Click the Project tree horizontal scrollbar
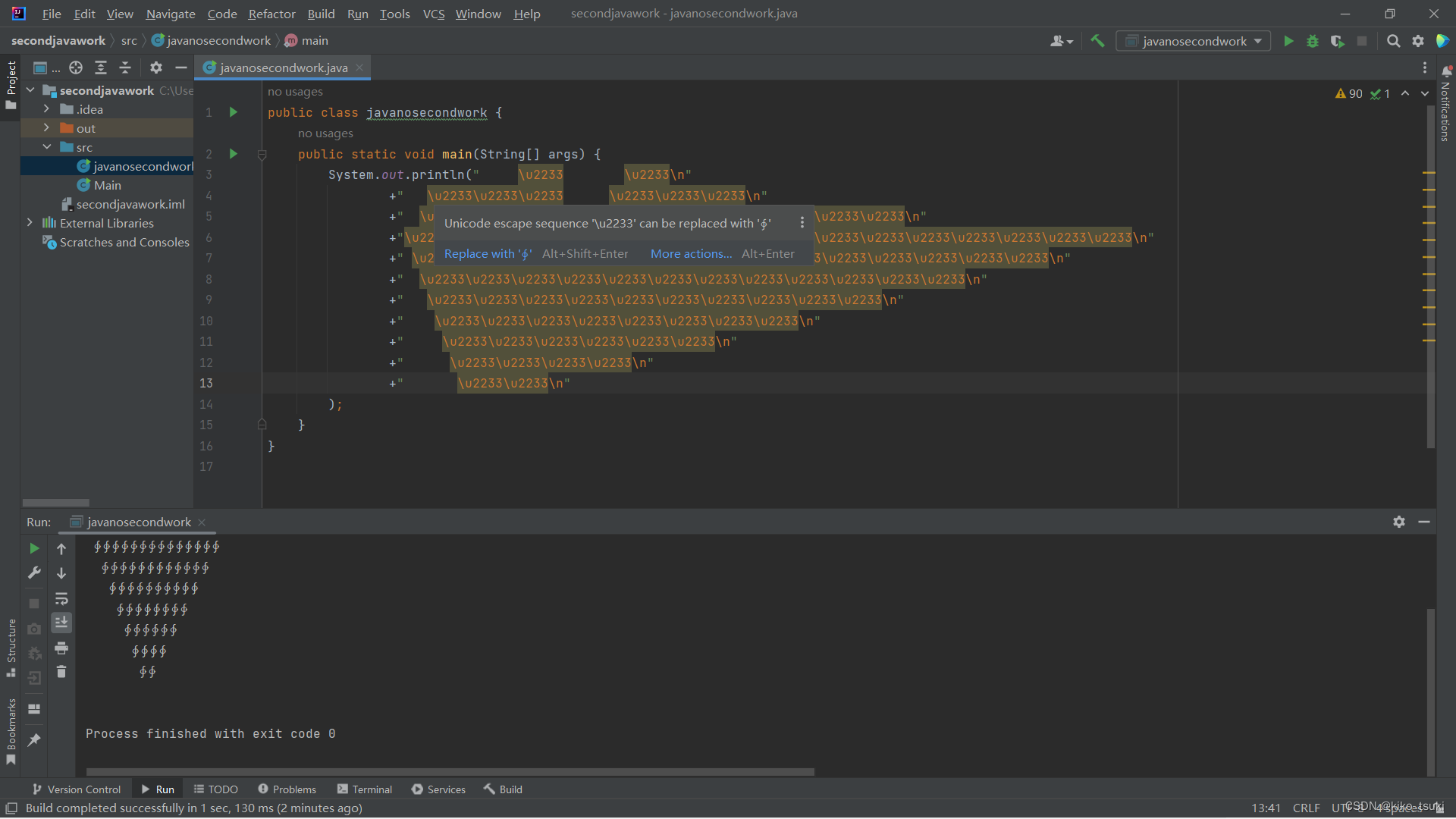The height and width of the screenshot is (819, 1456). click(x=56, y=503)
